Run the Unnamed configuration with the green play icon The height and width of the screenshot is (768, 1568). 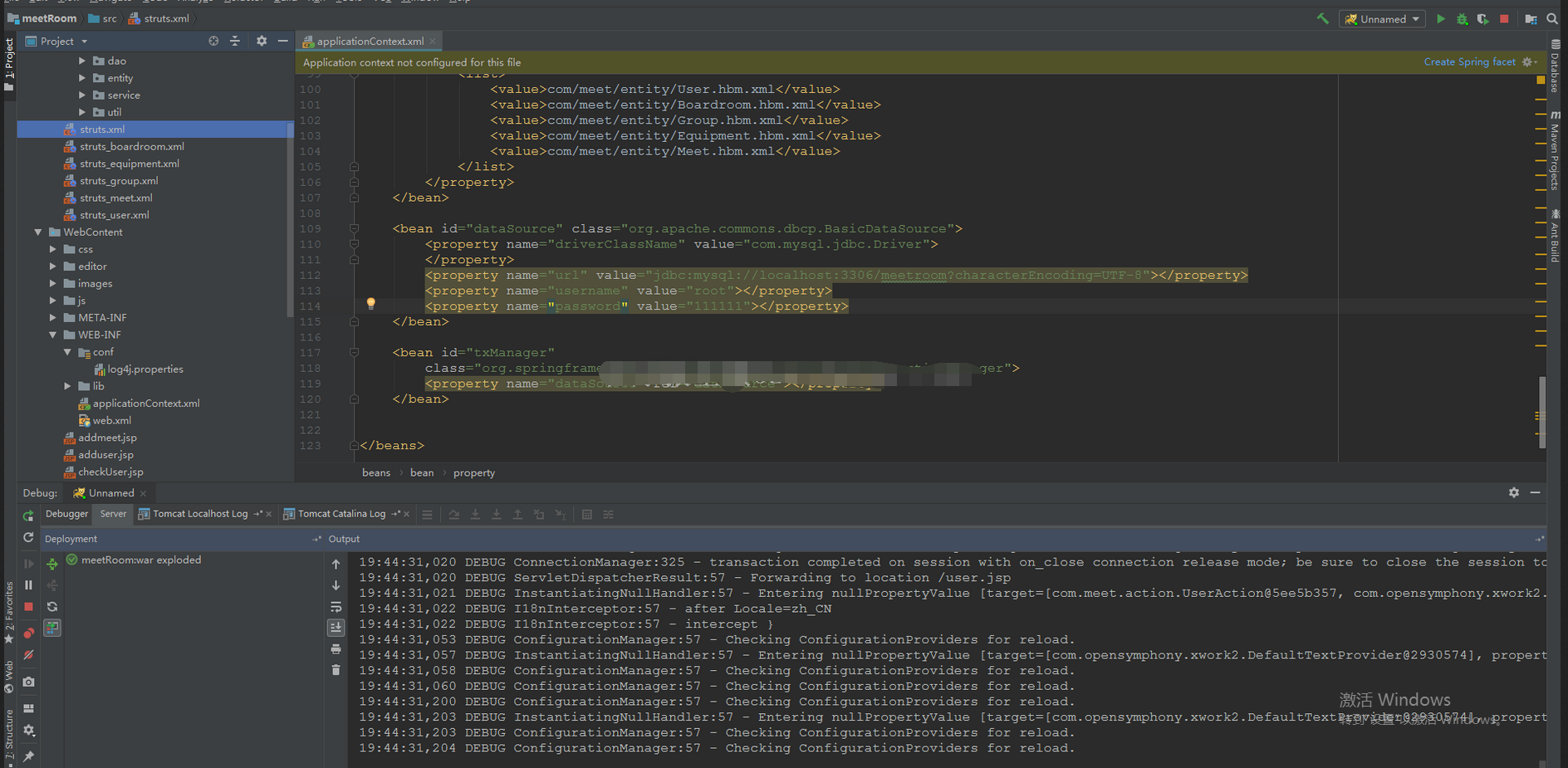1441,19
